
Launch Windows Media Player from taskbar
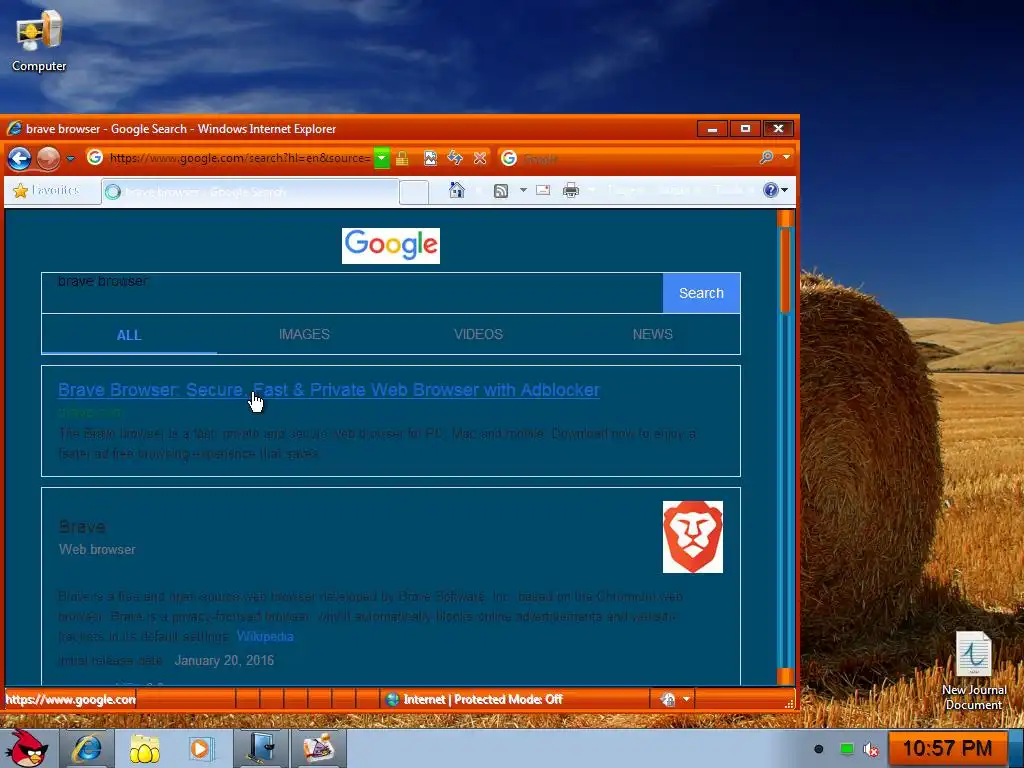(202, 748)
